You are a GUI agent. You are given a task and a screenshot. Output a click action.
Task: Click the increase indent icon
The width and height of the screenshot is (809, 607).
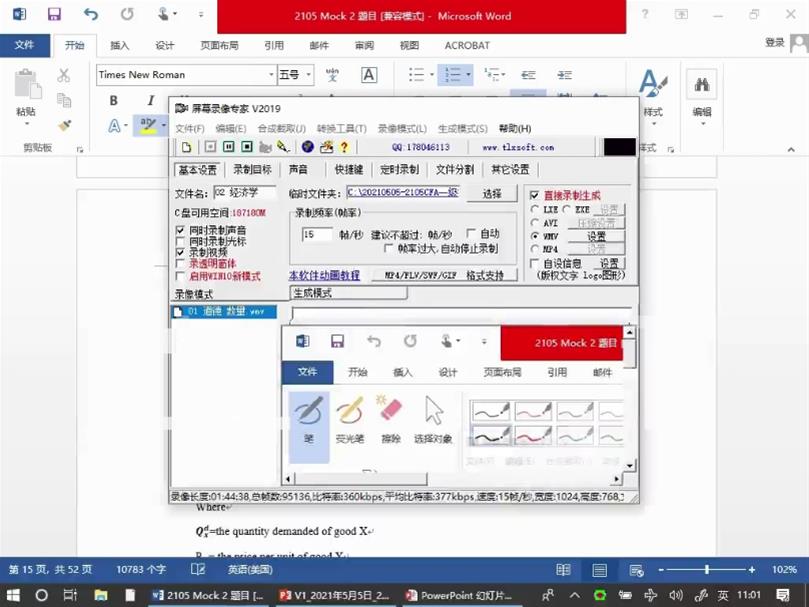[564, 75]
